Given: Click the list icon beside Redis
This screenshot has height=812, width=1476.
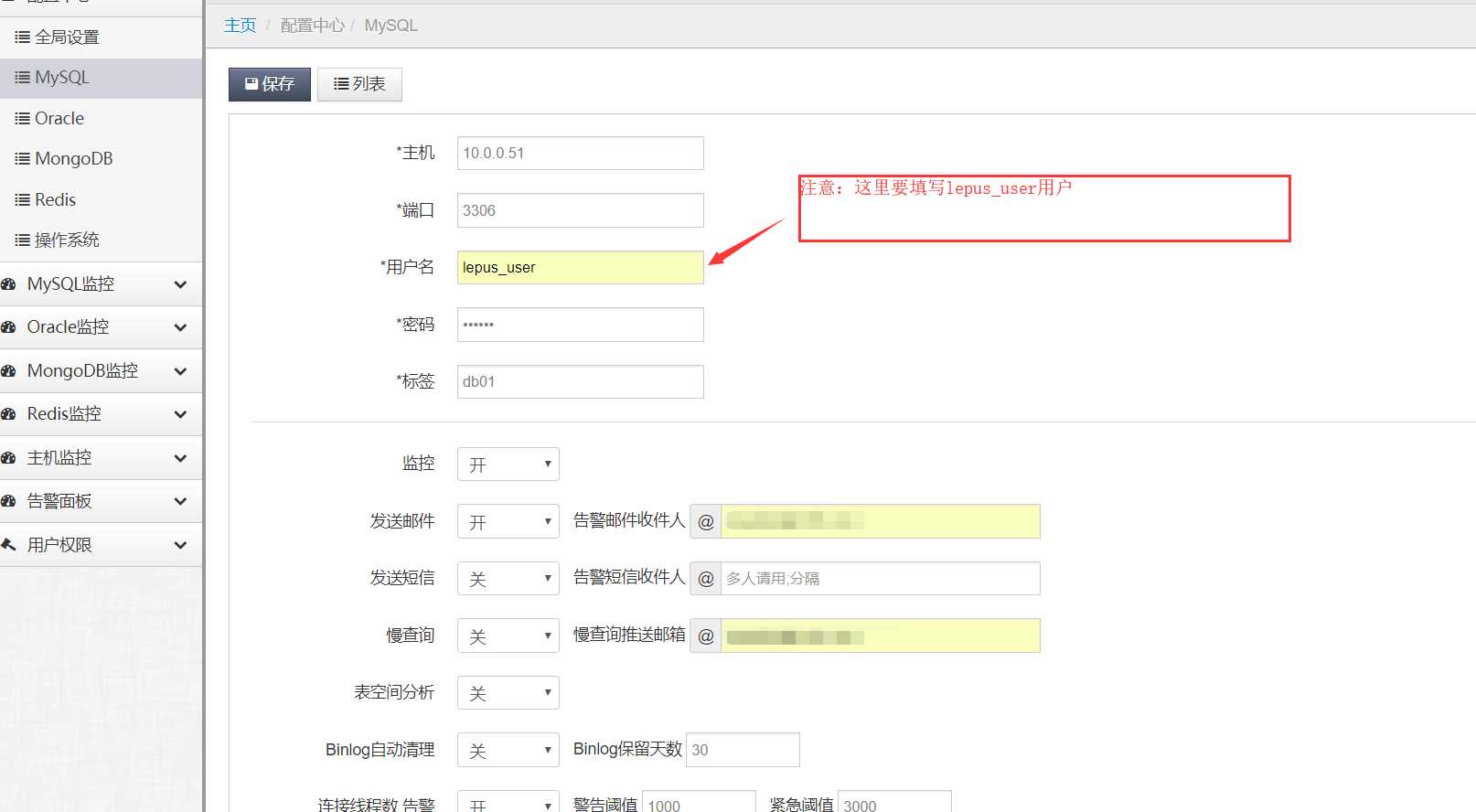Looking at the screenshot, I should click(x=22, y=199).
